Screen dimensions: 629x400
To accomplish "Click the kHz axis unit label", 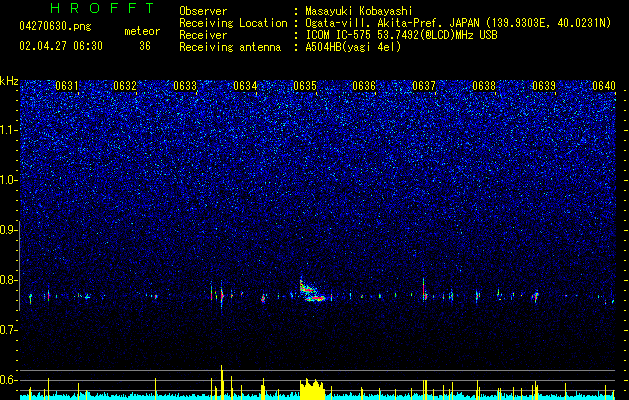I will coord(9,81).
